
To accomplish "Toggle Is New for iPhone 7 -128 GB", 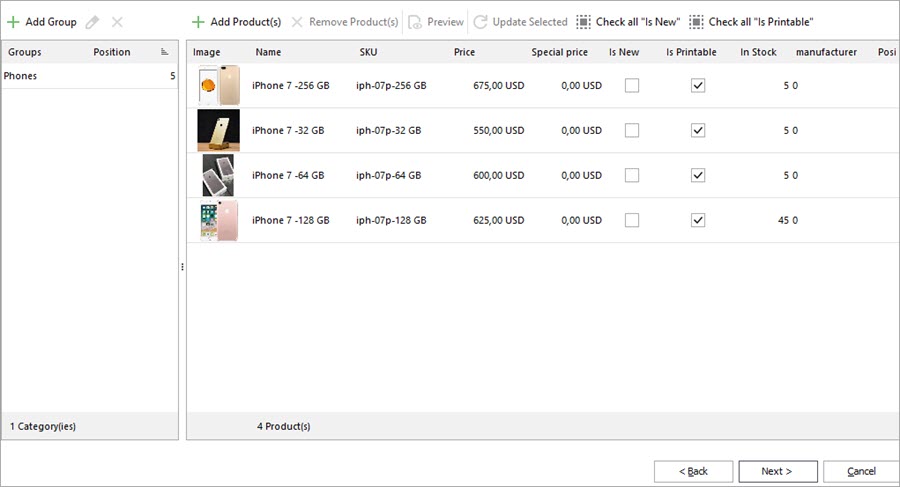I will 632,220.
